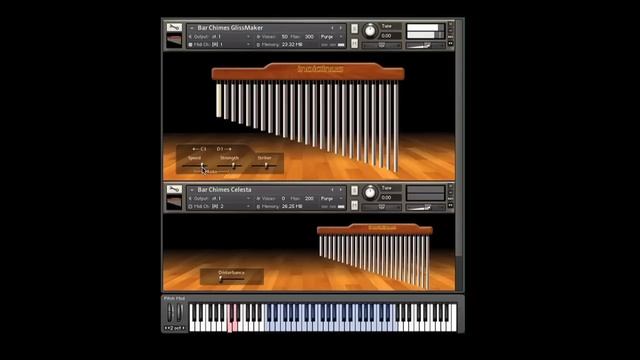Collapse GlissMaker header with left name arrow
The width and height of the screenshot is (640, 360).
click(x=192, y=28)
